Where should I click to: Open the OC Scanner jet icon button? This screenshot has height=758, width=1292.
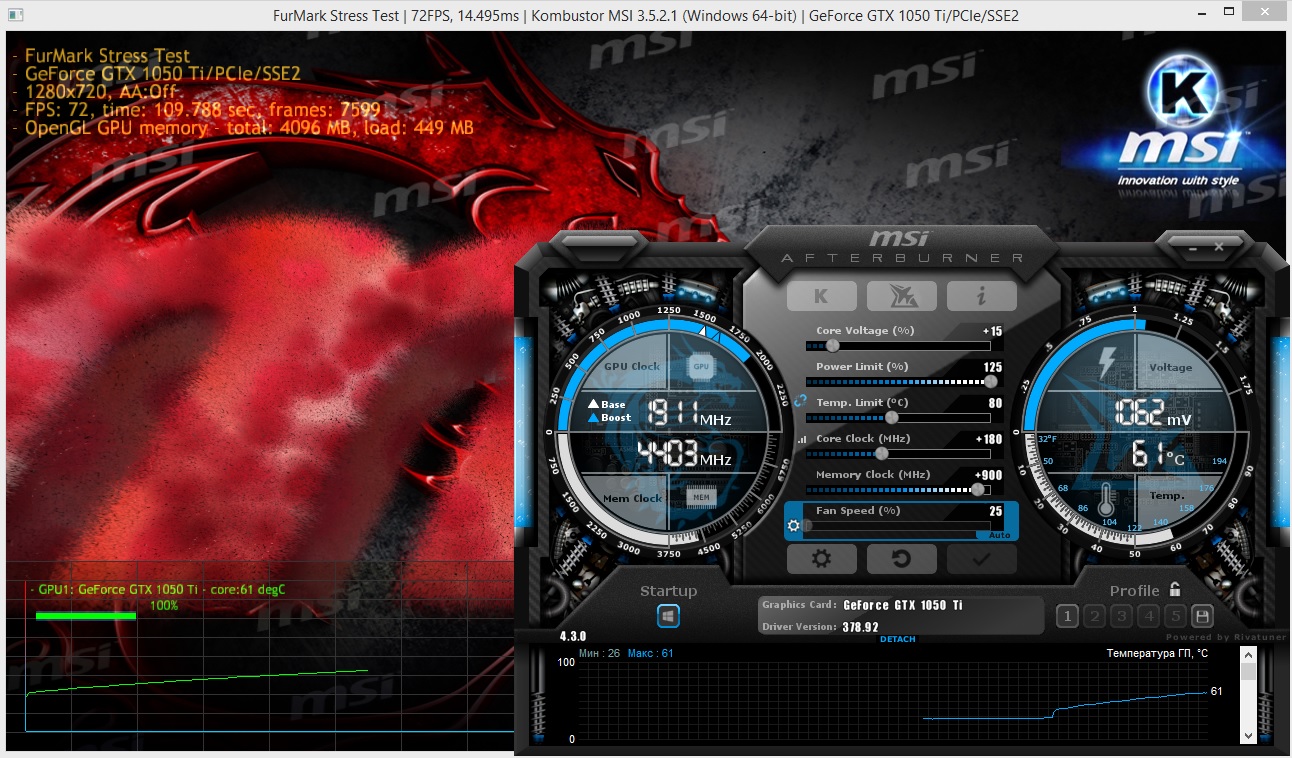pos(901,296)
